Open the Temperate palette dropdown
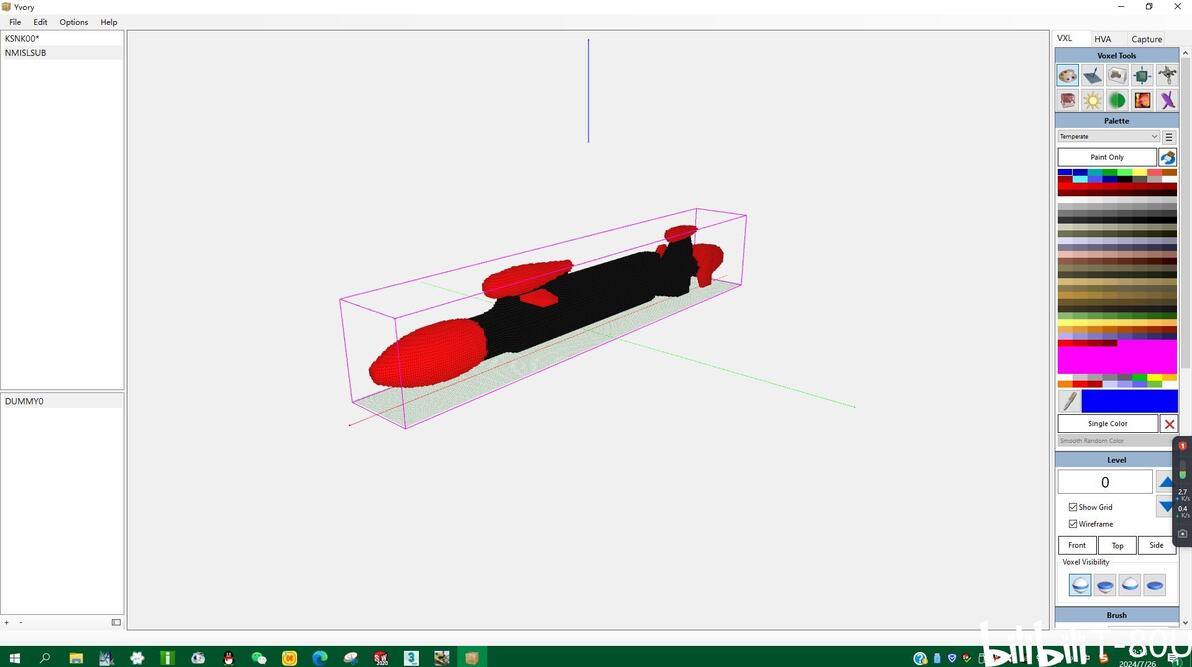 1108,137
